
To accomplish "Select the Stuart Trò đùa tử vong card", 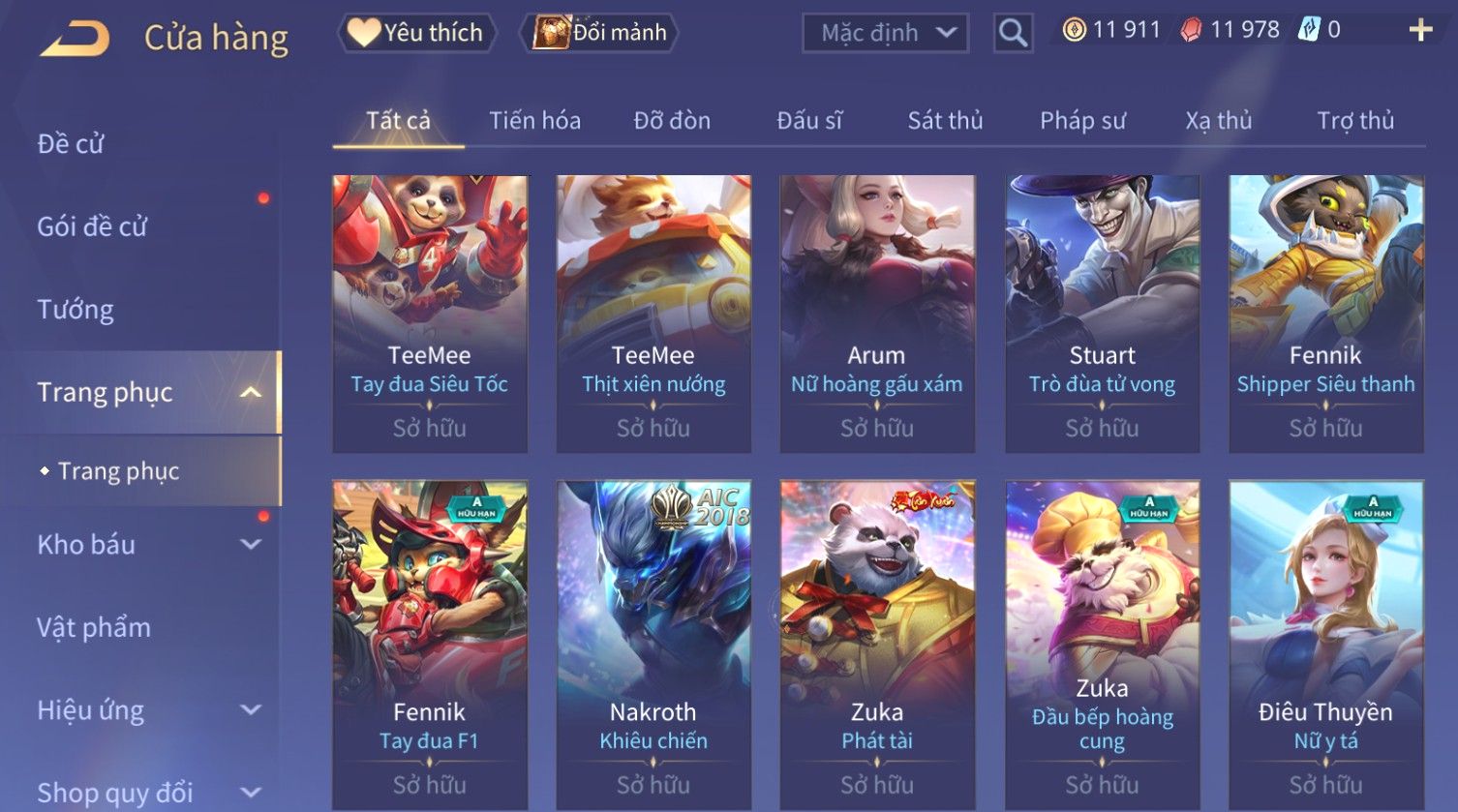I will point(1102,314).
